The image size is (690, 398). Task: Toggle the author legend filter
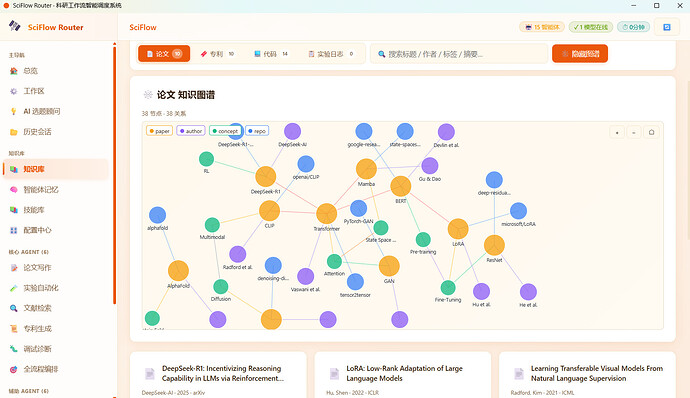191,131
